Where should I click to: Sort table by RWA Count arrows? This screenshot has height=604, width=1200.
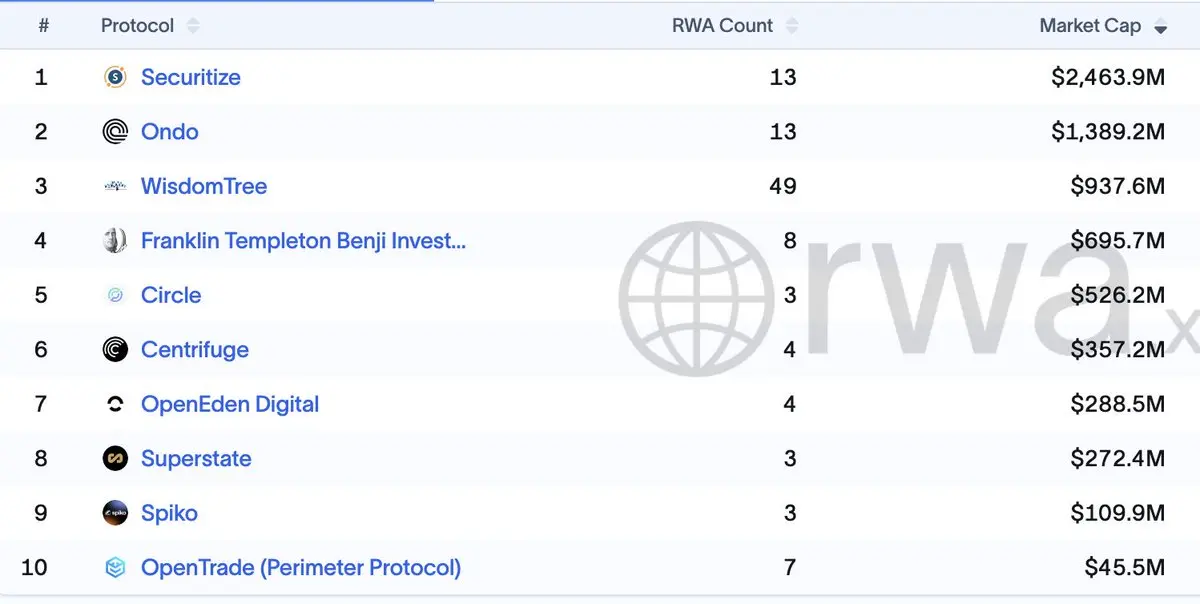(x=792, y=26)
